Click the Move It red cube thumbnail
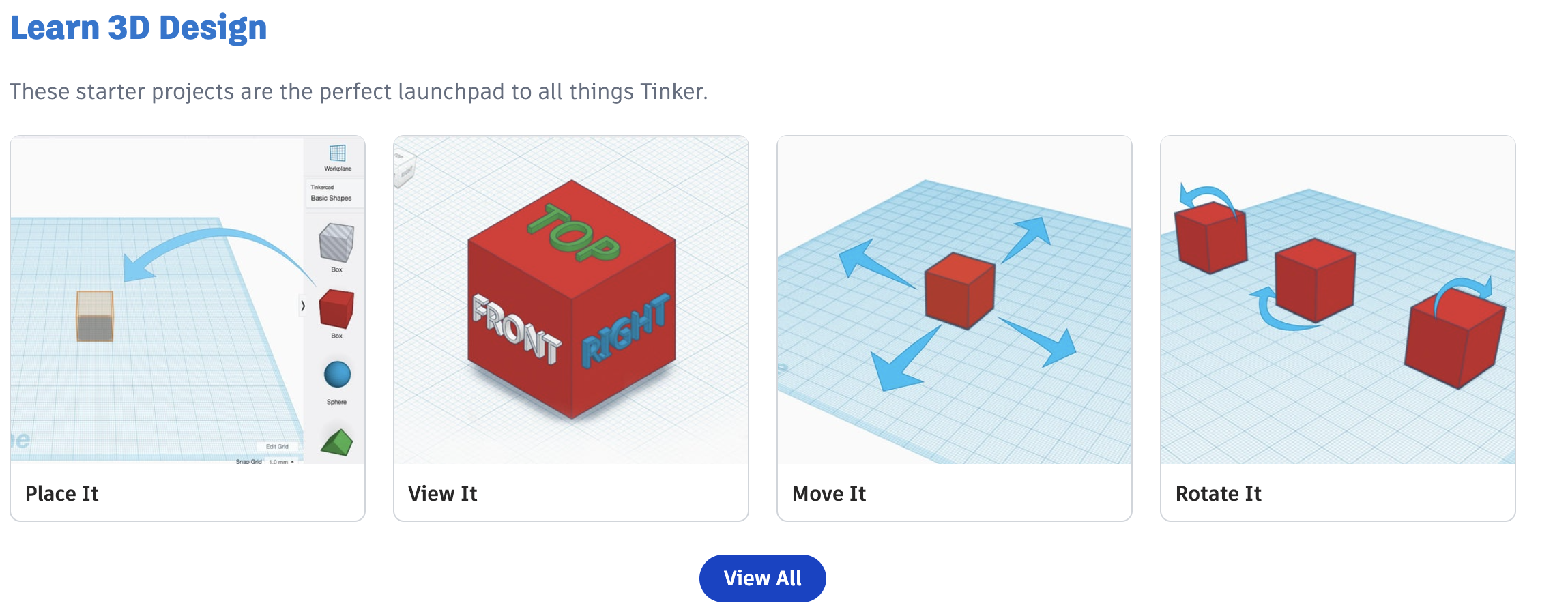The image size is (1568, 614). 955,300
